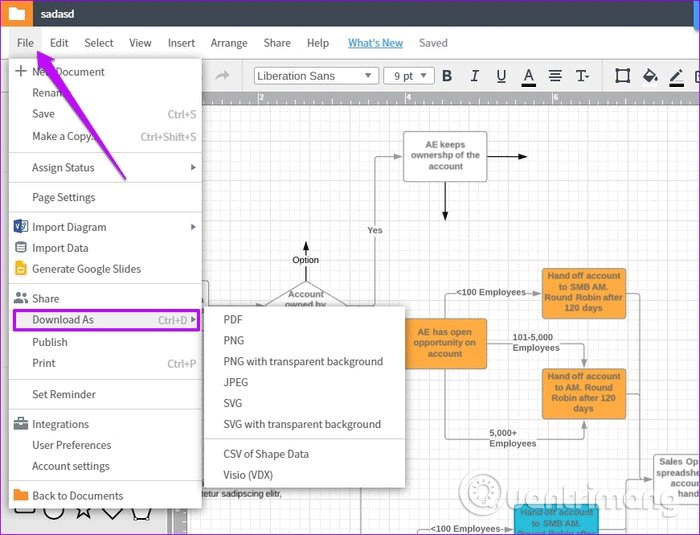Download as plain PNG
This screenshot has height=535, width=700.
click(304, 340)
